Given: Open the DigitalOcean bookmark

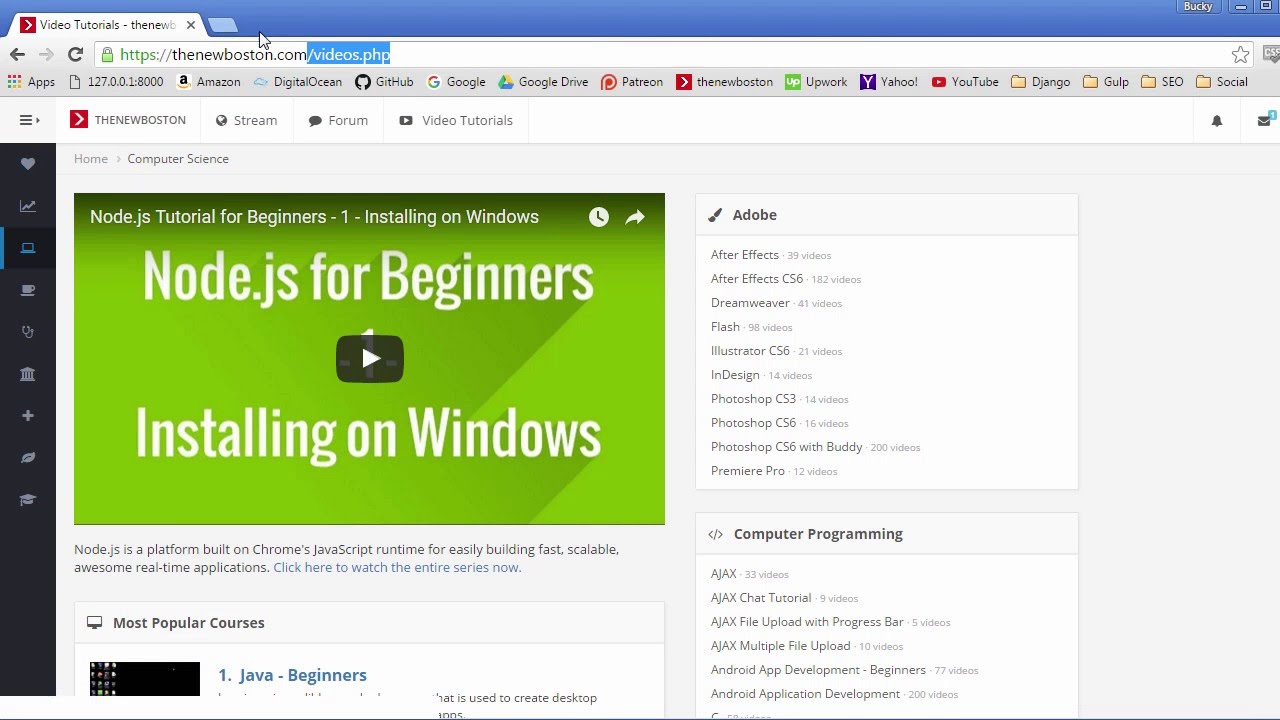Looking at the screenshot, I should (298, 82).
